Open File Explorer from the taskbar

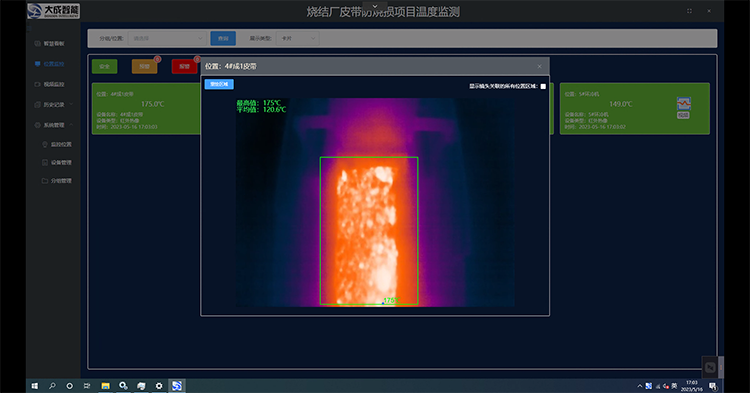[105, 386]
